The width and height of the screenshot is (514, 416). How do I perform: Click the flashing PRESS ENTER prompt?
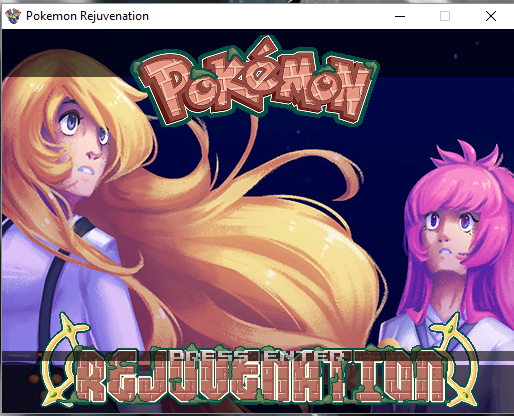[257, 356]
